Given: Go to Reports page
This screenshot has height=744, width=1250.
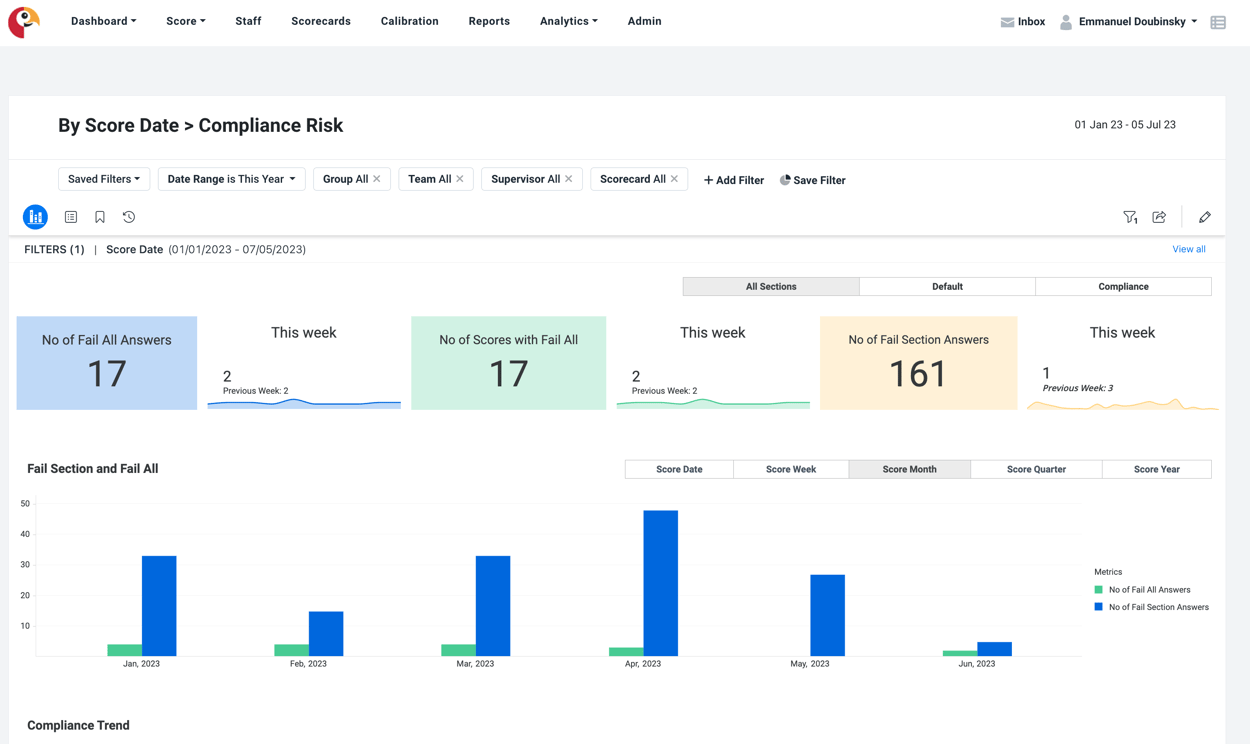Looking at the screenshot, I should 489,21.
